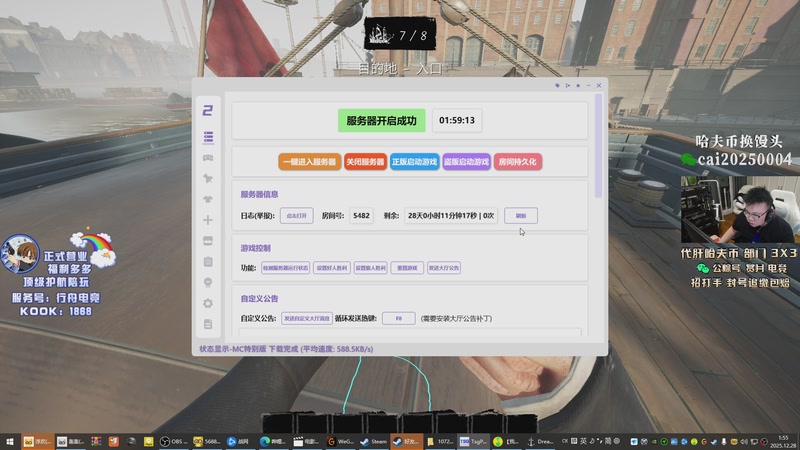The height and width of the screenshot is (450, 800).
Task: Click the pin icon in the title bar
Action: 557,85
